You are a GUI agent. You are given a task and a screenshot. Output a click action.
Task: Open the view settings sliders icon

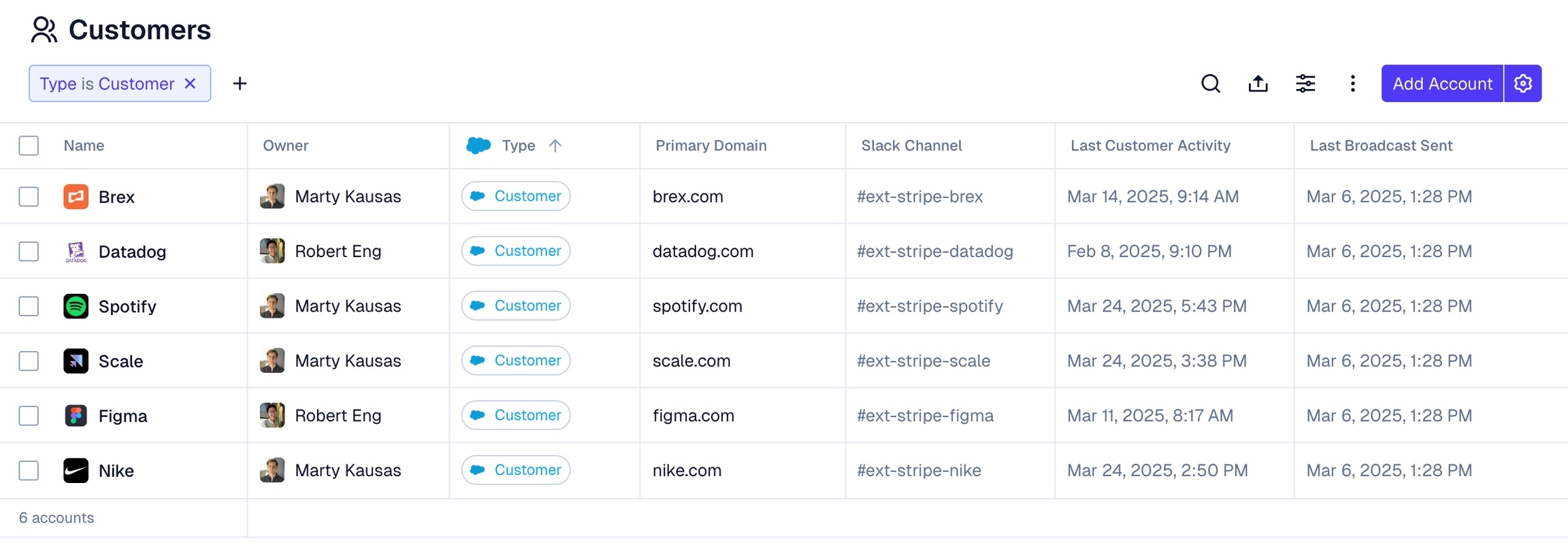click(1305, 84)
